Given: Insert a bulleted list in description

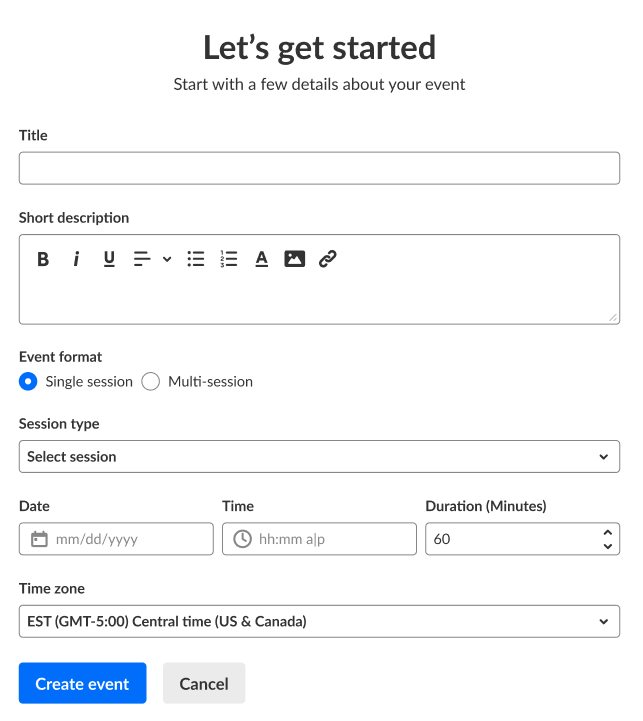Looking at the screenshot, I should (196, 259).
